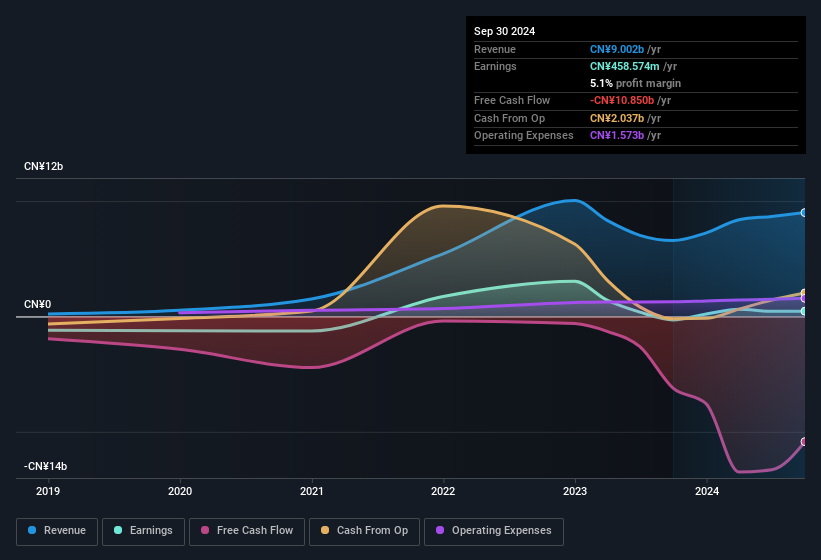Toggle the Operating Expenses legend button

(x=494, y=531)
